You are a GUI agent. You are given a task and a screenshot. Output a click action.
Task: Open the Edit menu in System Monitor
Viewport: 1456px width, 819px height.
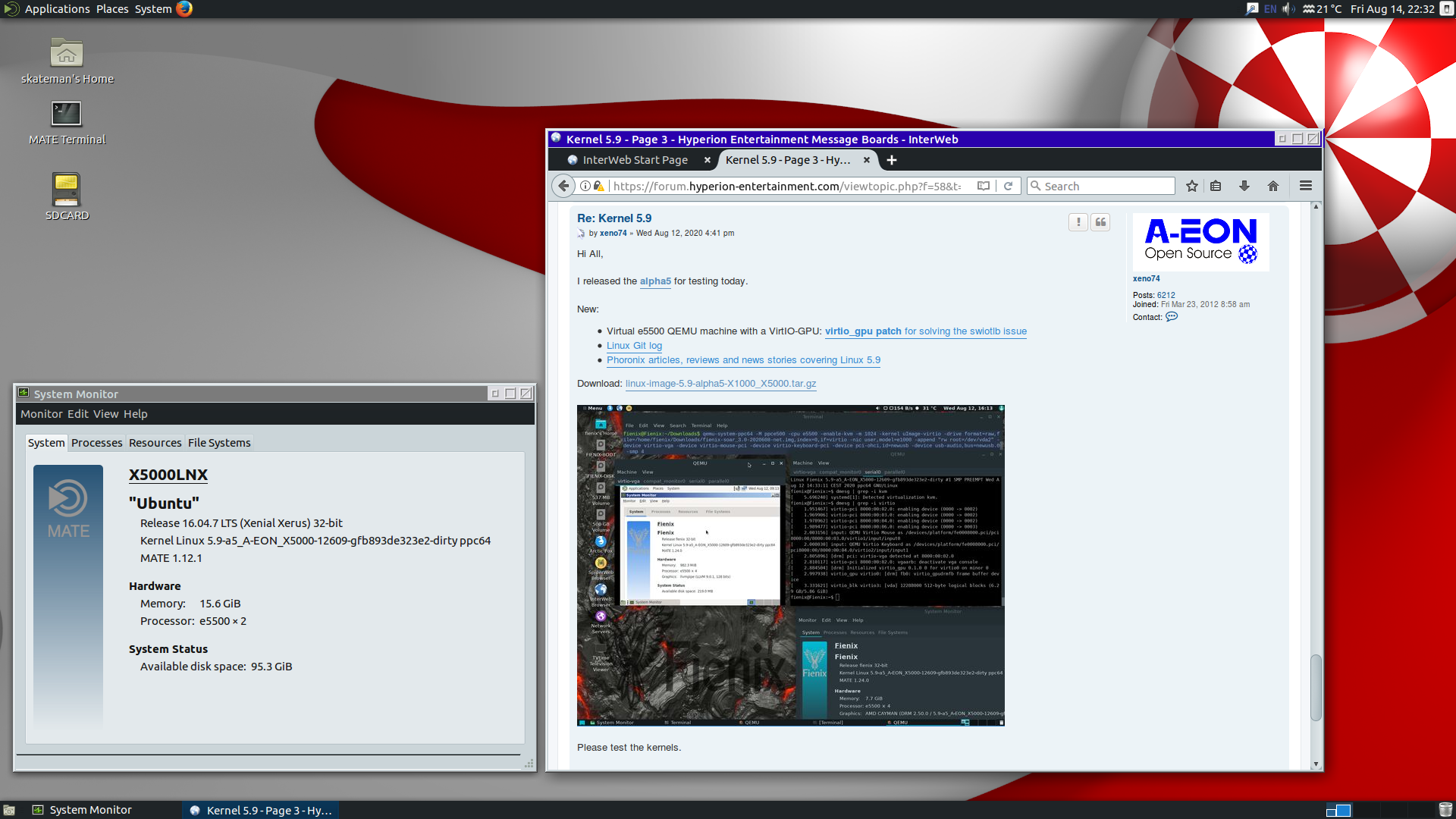point(78,414)
